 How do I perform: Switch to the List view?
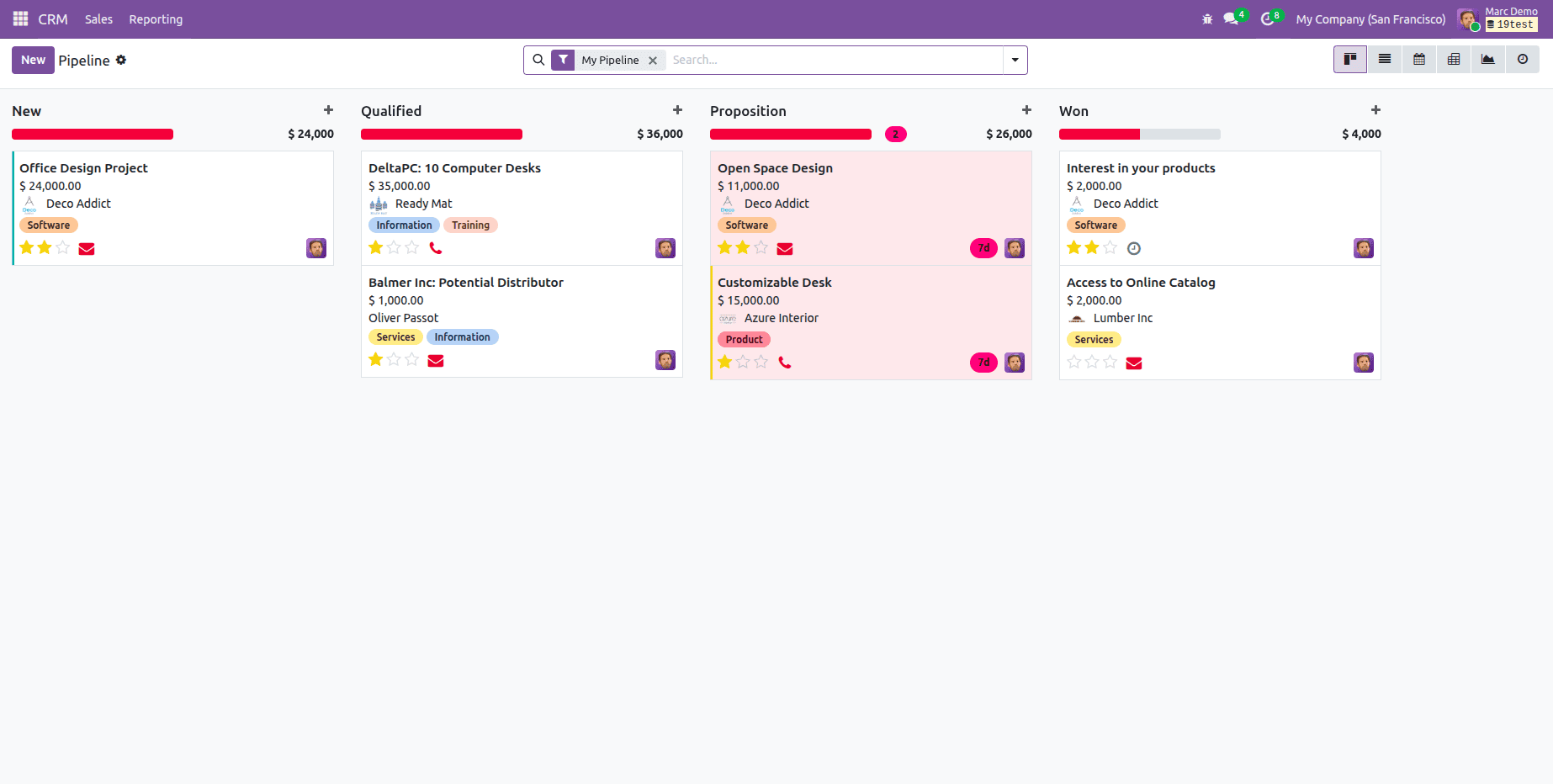pos(1384,59)
